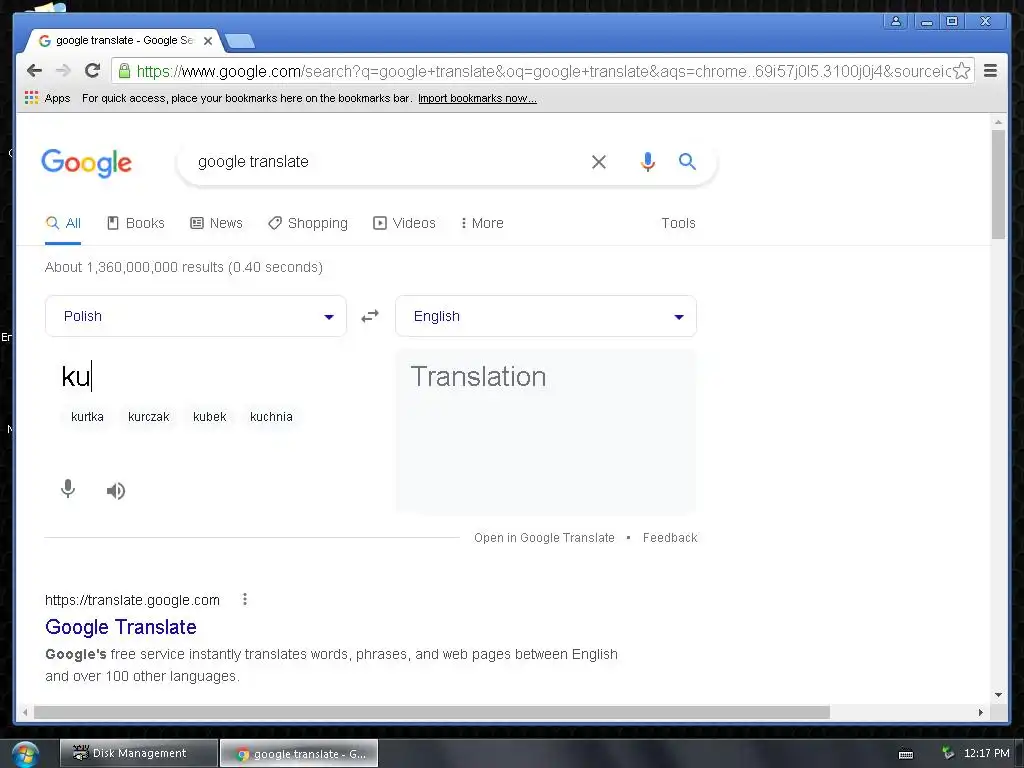The width and height of the screenshot is (1024, 768).
Task: Click the horizontal scrollbar thumb
Action: click(432, 712)
